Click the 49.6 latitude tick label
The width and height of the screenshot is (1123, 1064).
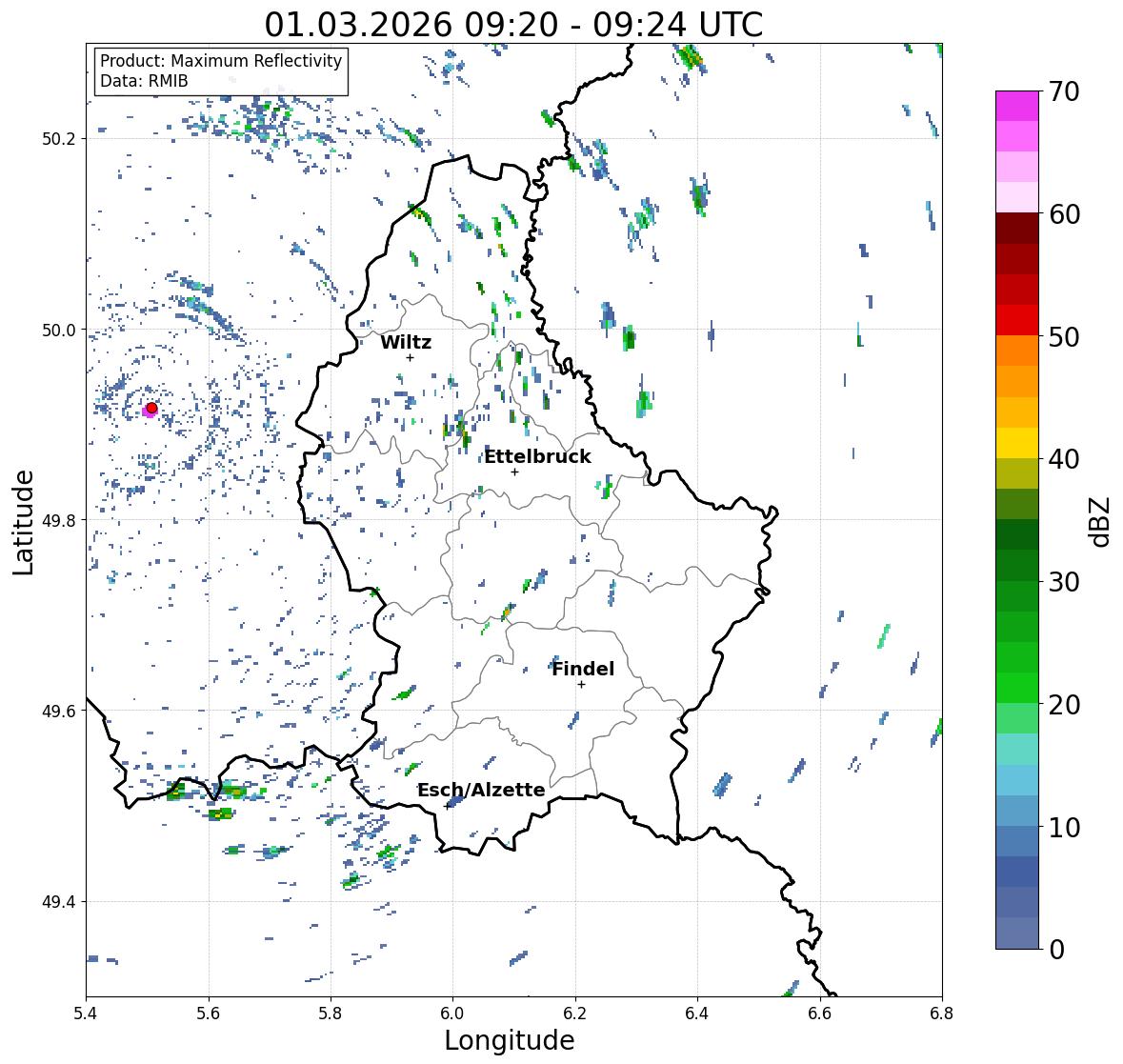(x=60, y=711)
